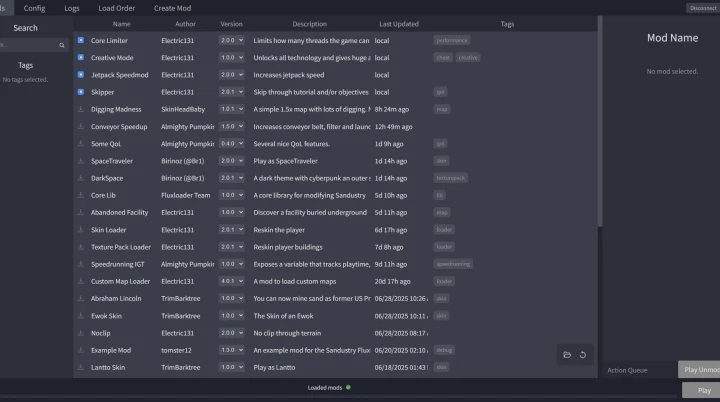Image resolution: width=720 pixels, height=402 pixels.
Task: Click the speedrunning tag chip
Action: (x=453, y=264)
